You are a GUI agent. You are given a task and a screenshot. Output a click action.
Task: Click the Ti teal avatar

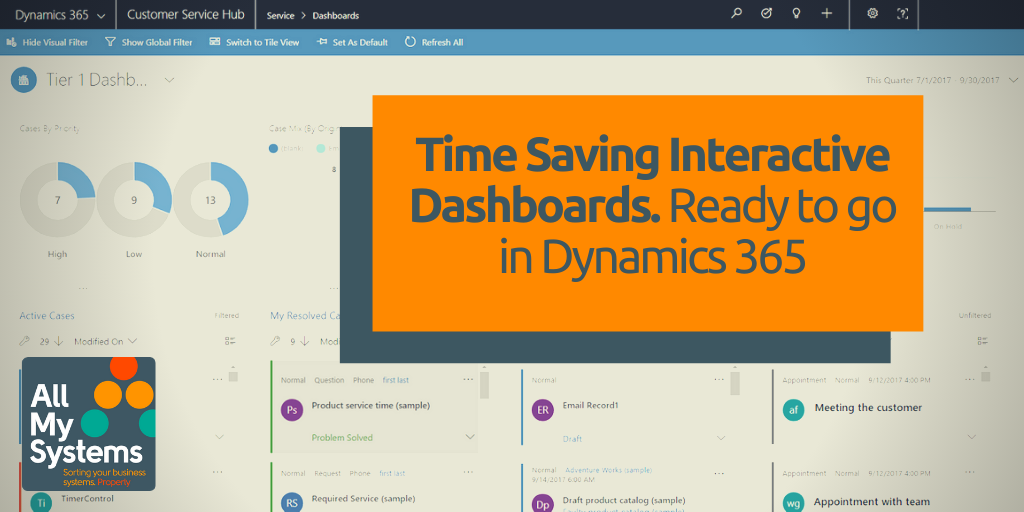41,502
